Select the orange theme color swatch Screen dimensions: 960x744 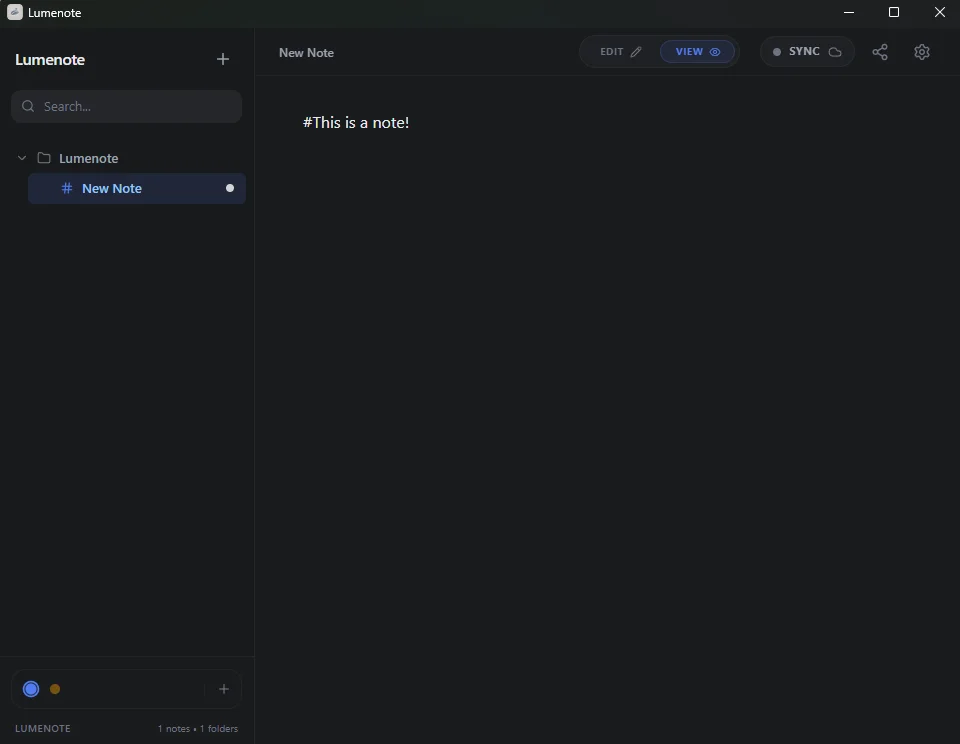click(x=55, y=689)
